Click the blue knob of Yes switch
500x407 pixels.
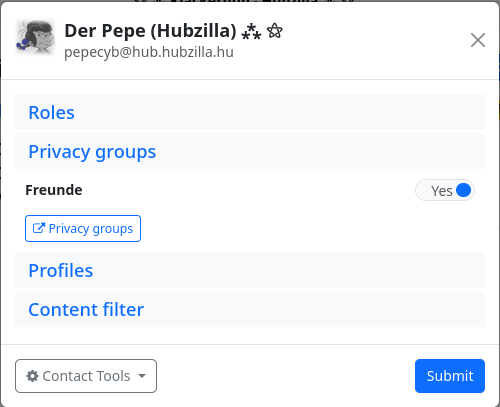pos(463,190)
